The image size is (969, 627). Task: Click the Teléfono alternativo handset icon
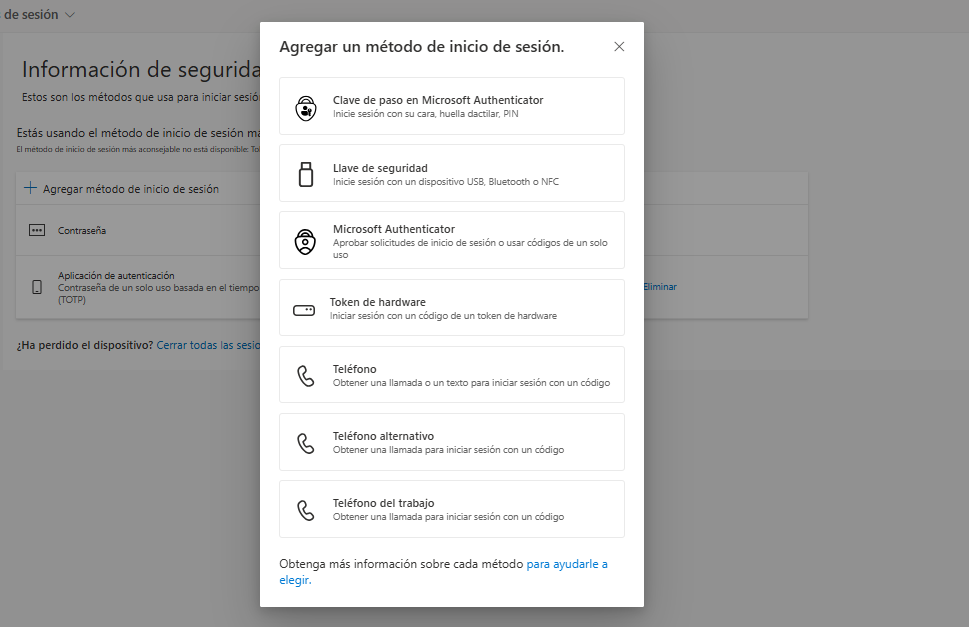click(x=305, y=443)
